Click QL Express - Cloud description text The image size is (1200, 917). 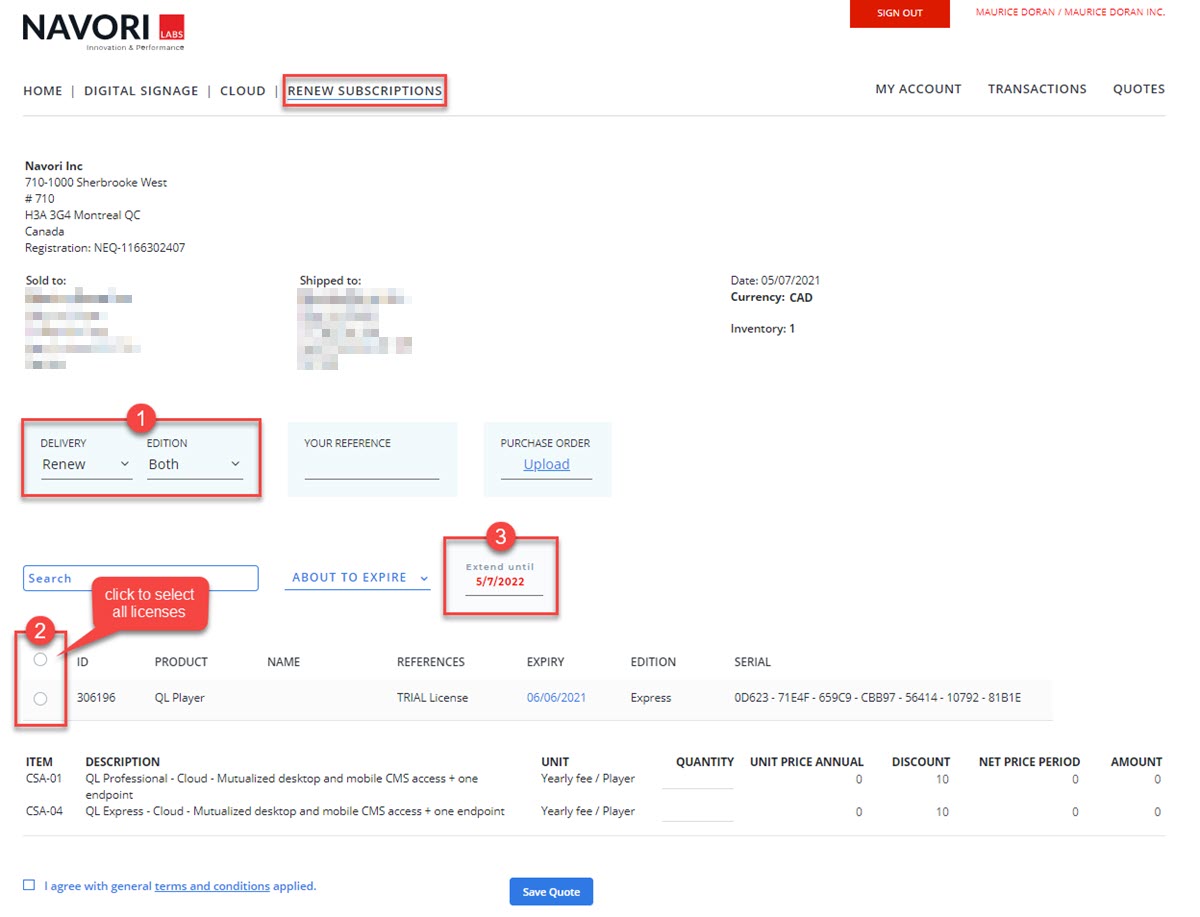coord(295,812)
